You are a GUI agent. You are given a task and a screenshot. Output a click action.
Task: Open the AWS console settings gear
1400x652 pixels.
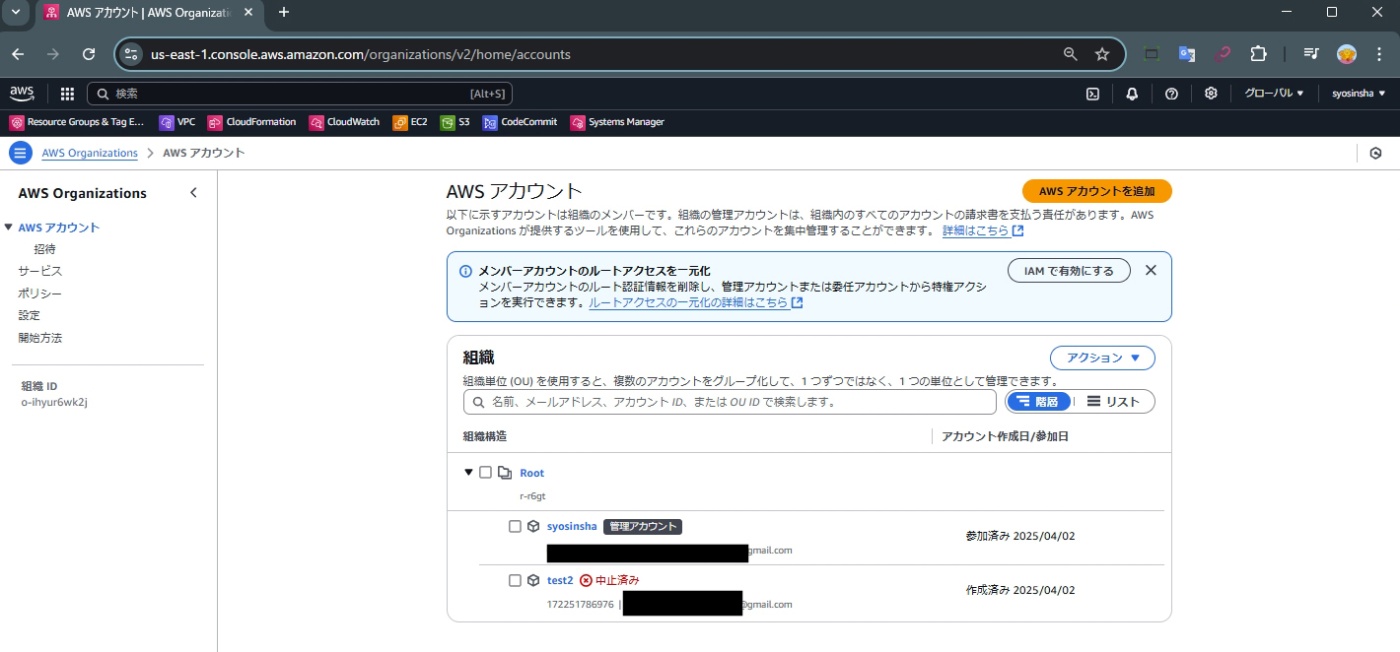[1210, 94]
